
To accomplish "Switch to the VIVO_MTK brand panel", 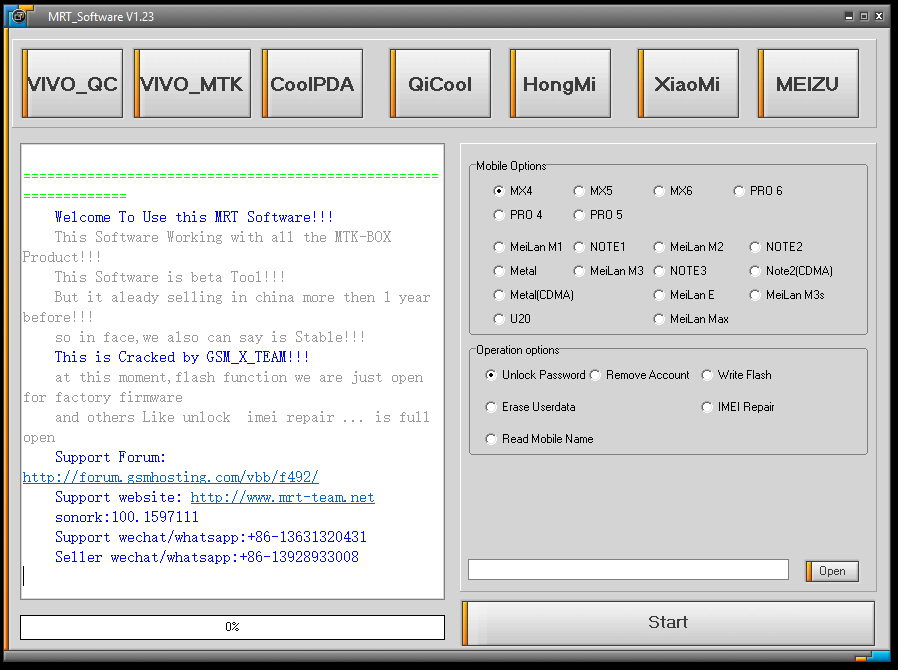I will [x=192, y=84].
